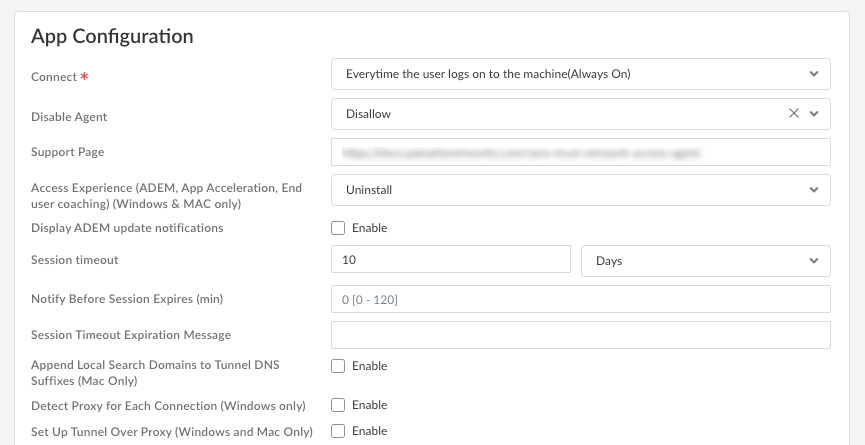Viewport: 865px width, 445px height.
Task: Open the Disable Agent dropdown arrow
Action: (x=814, y=114)
